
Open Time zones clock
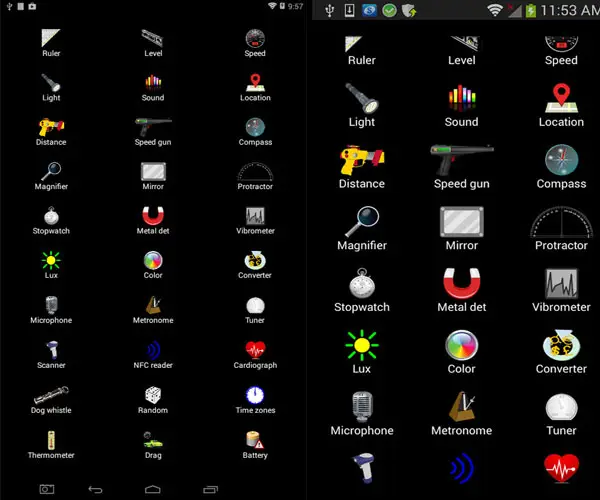pyautogui.click(x=255, y=400)
